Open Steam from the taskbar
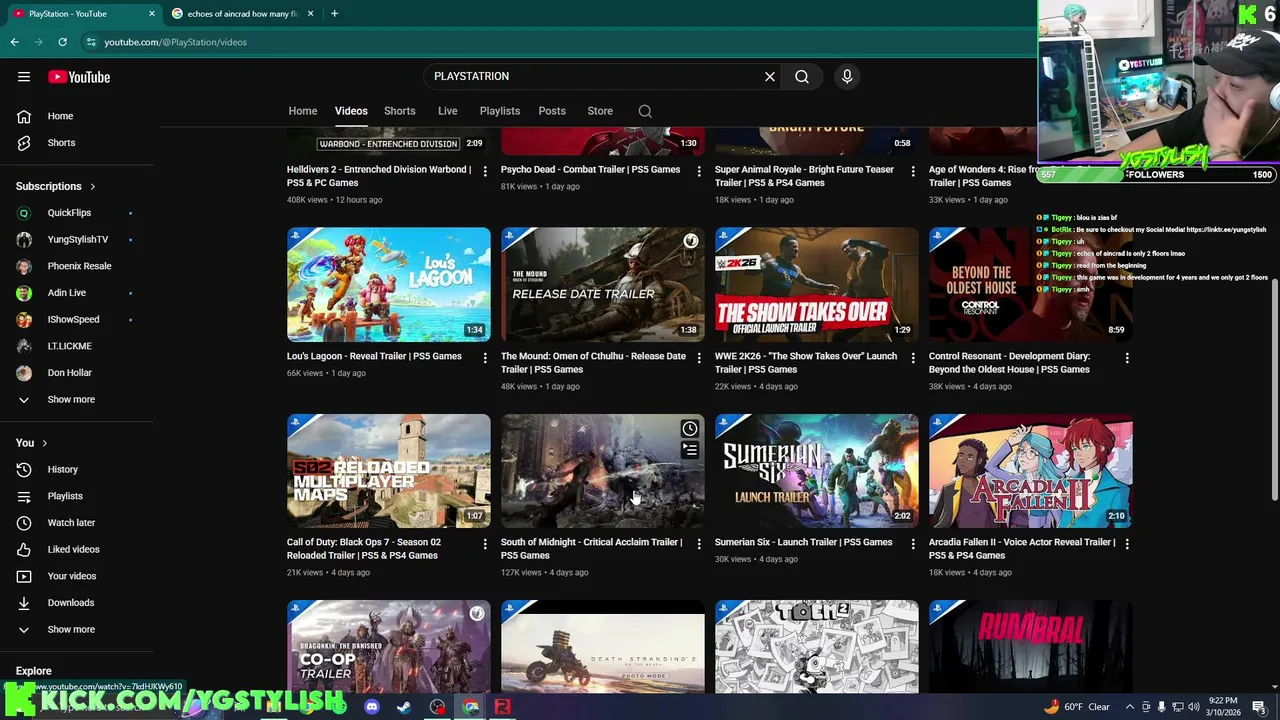The width and height of the screenshot is (1280, 720). coord(404,707)
